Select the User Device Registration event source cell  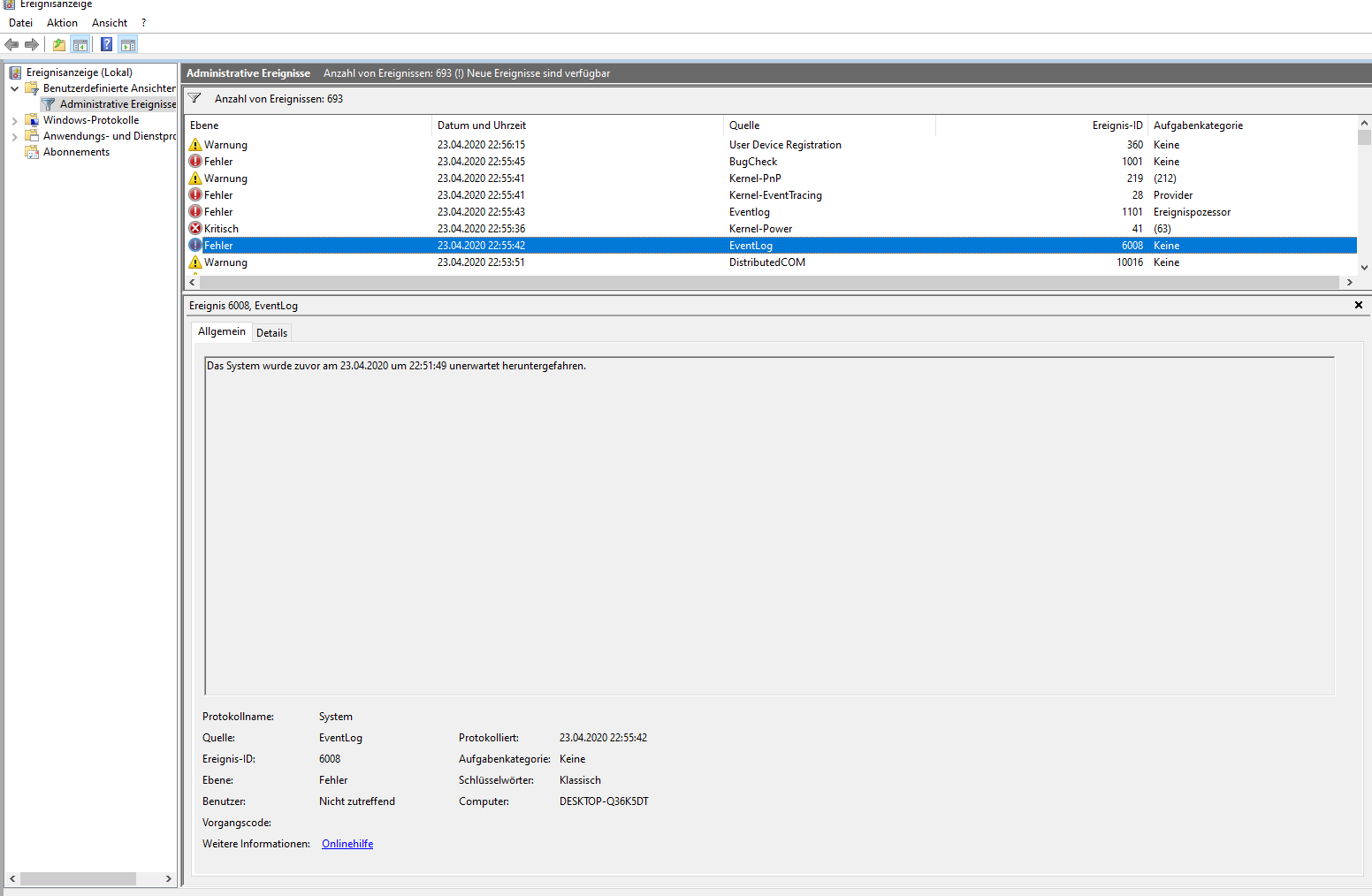pyautogui.click(x=785, y=145)
